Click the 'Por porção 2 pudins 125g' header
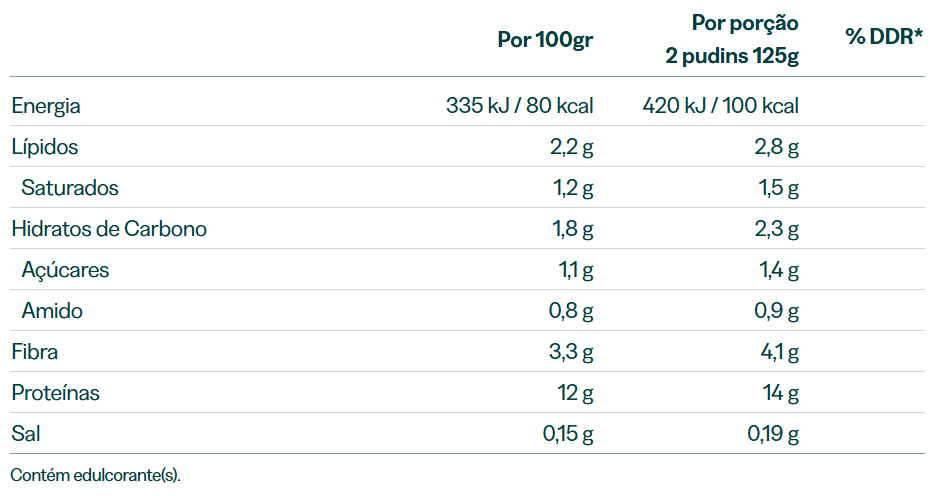 click(732, 39)
